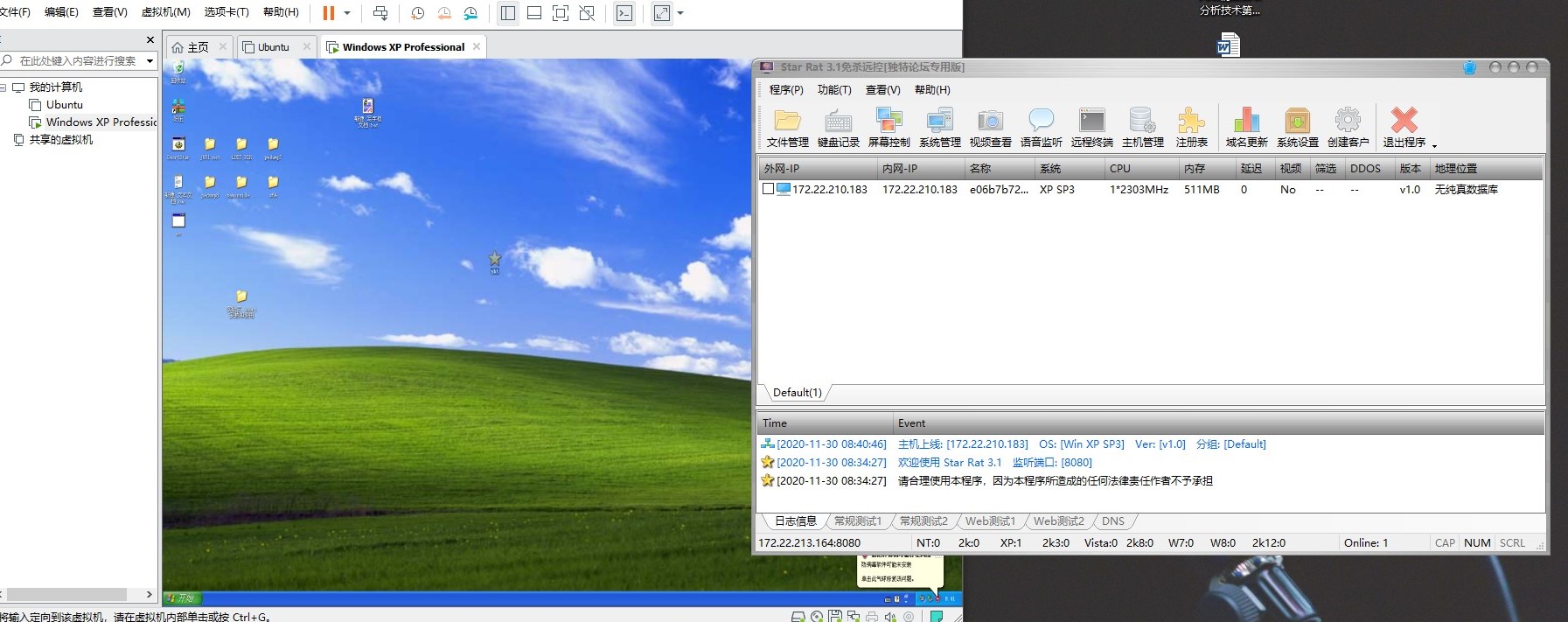Image resolution: width=1568 pixels, height=622 pixels.
Task: Open the 查看(V) menu in Star Rat
Action: pyautogui.click(x=882, y=90)
